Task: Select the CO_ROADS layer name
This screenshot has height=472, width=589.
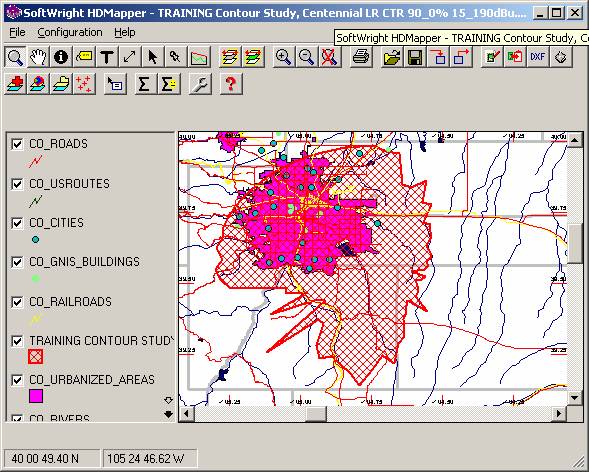Action: pyautogui.click(x=59, y=144)
